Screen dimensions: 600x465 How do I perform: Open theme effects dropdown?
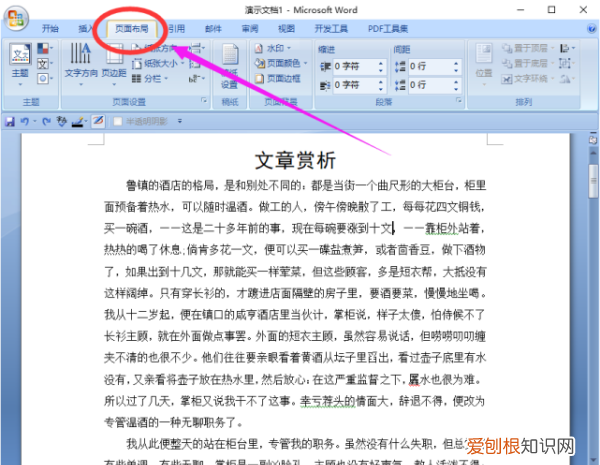[45, 79]
